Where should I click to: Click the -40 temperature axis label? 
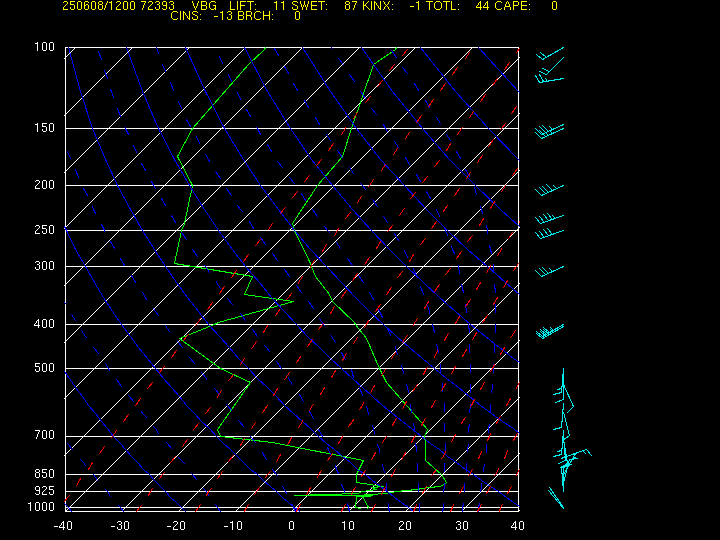[x=63, y=526]
